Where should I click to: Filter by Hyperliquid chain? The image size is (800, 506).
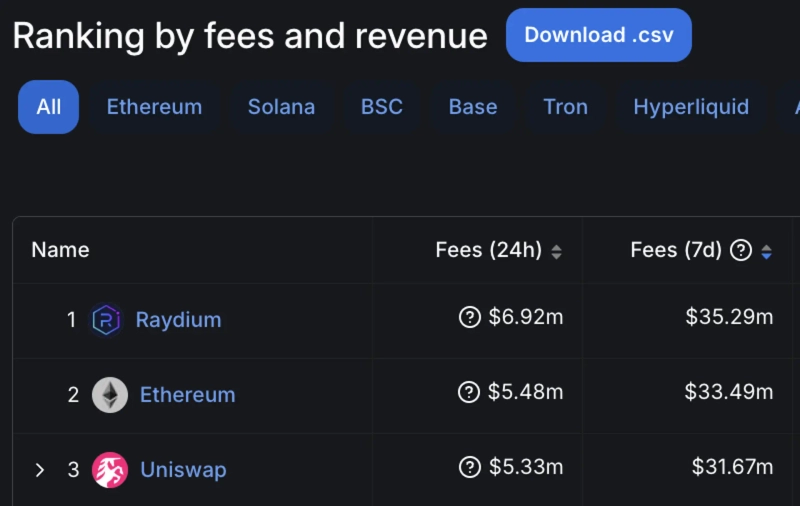[x=691, y=107]
